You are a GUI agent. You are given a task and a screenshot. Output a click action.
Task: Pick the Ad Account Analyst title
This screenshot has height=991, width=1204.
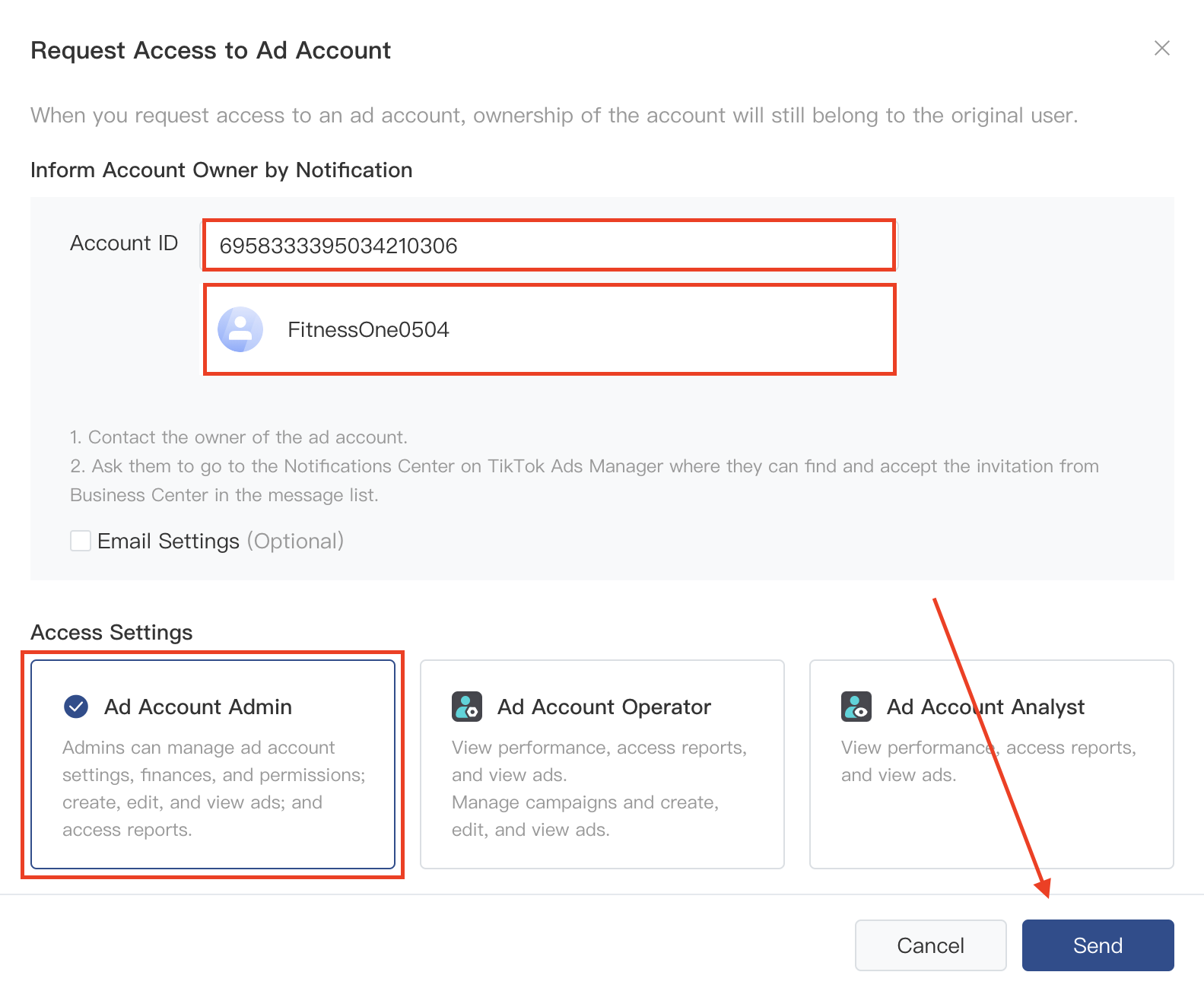click(986, 707)
